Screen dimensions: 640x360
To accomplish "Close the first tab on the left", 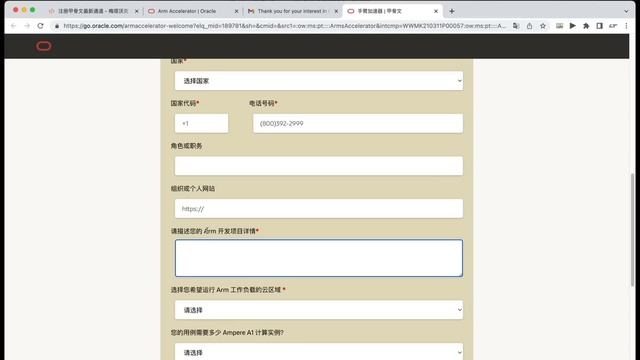I will [x=136, y=11].
